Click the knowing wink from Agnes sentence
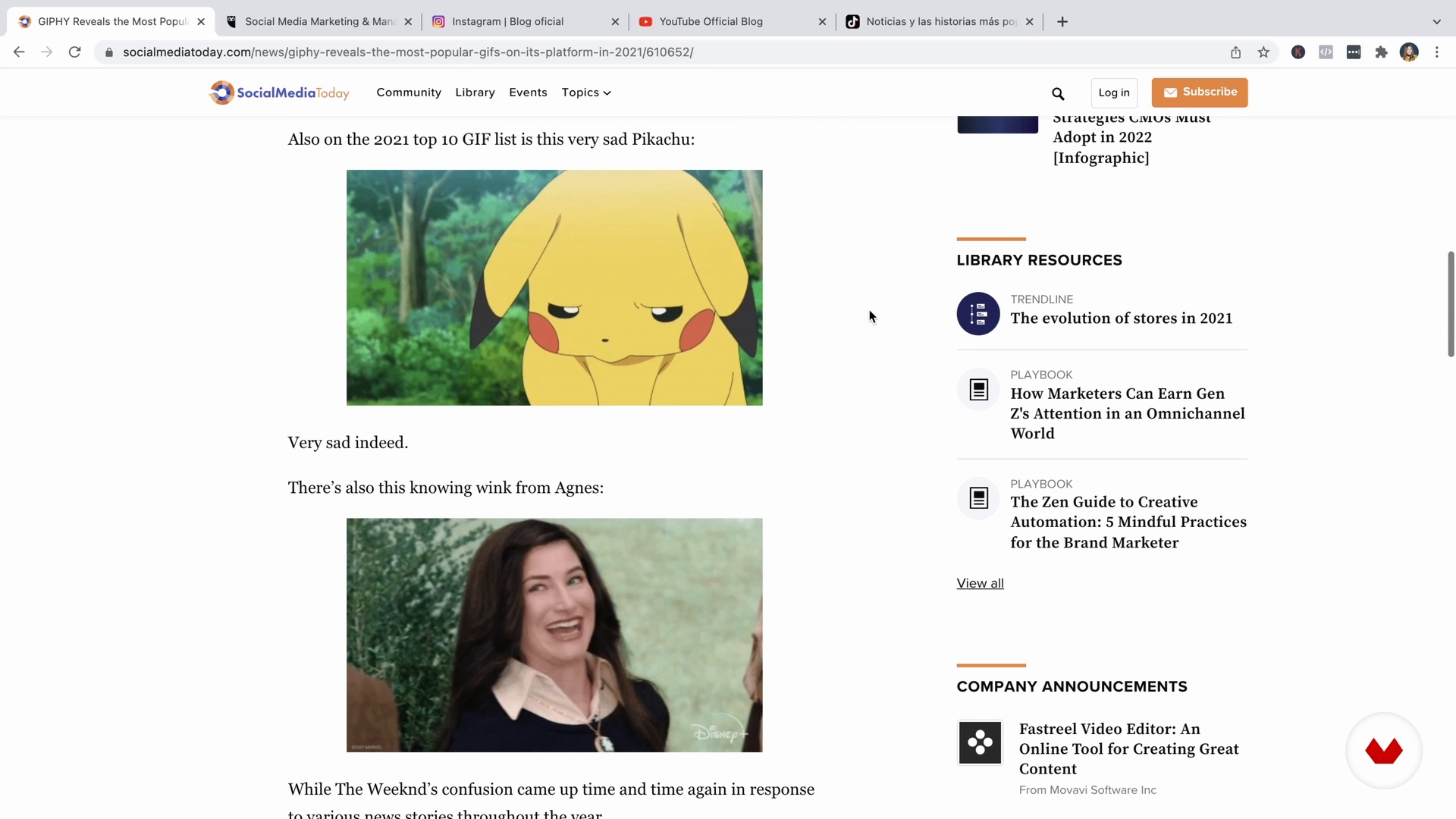 [x=446, y=488]
